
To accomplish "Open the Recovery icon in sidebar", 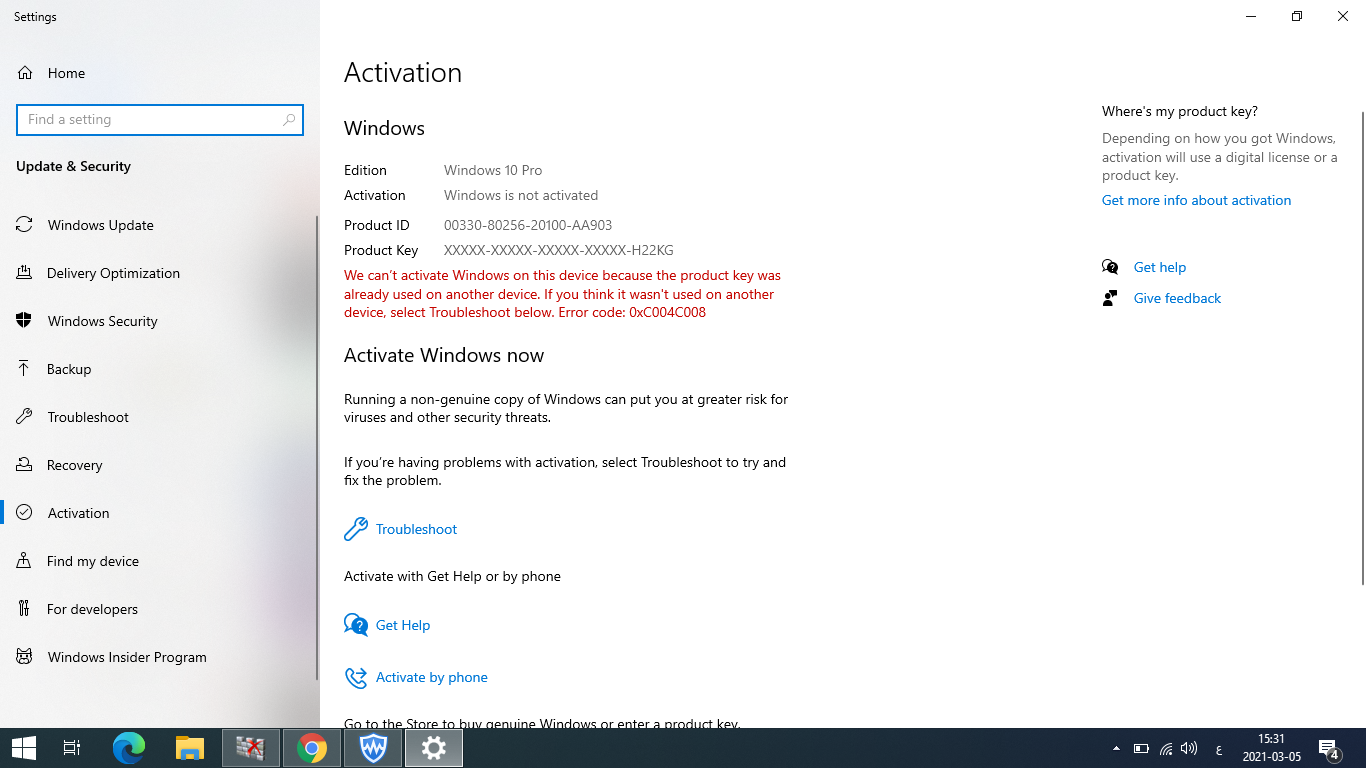I will pos(24,465).
